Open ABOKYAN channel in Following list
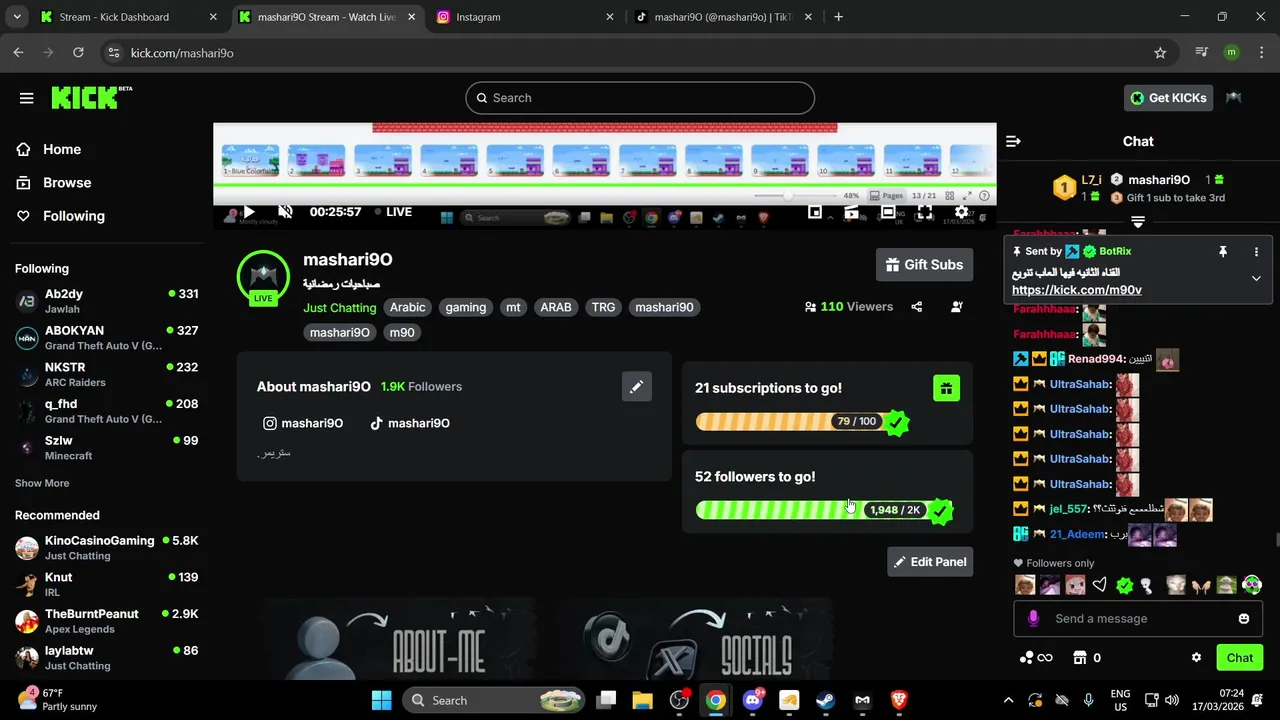 pos(106,337)
